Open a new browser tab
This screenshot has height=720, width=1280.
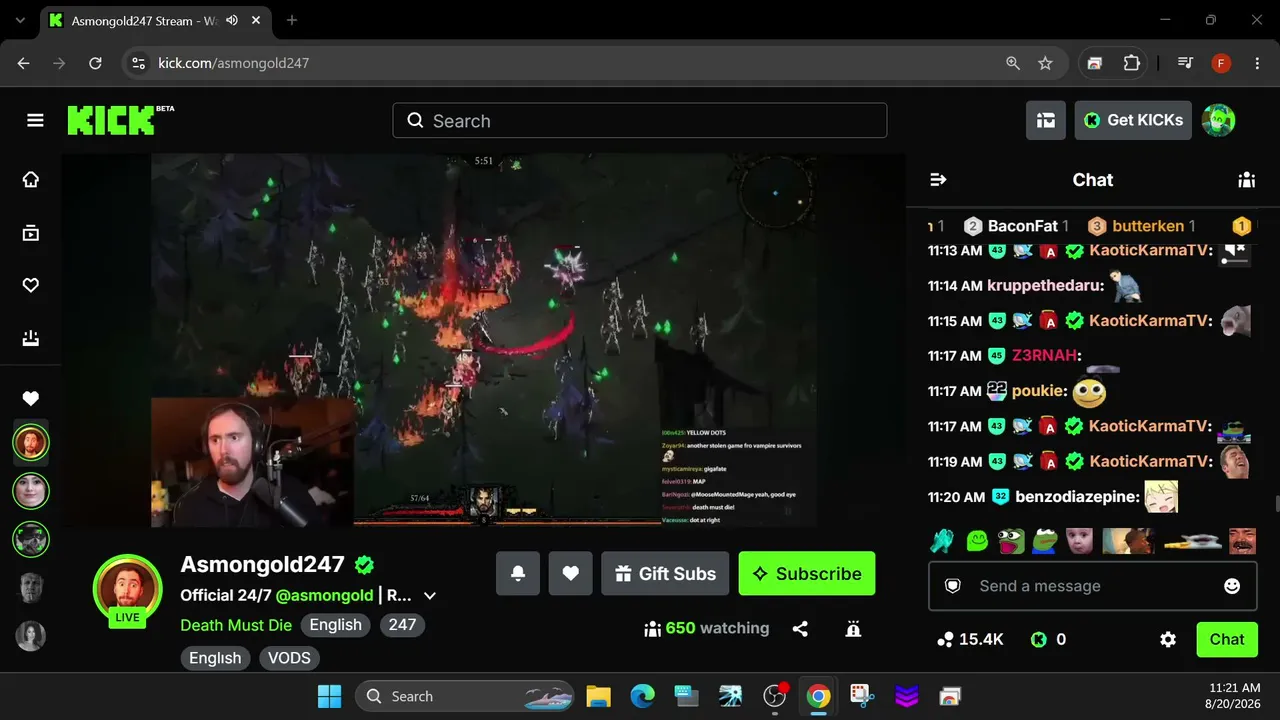(292, 20)
